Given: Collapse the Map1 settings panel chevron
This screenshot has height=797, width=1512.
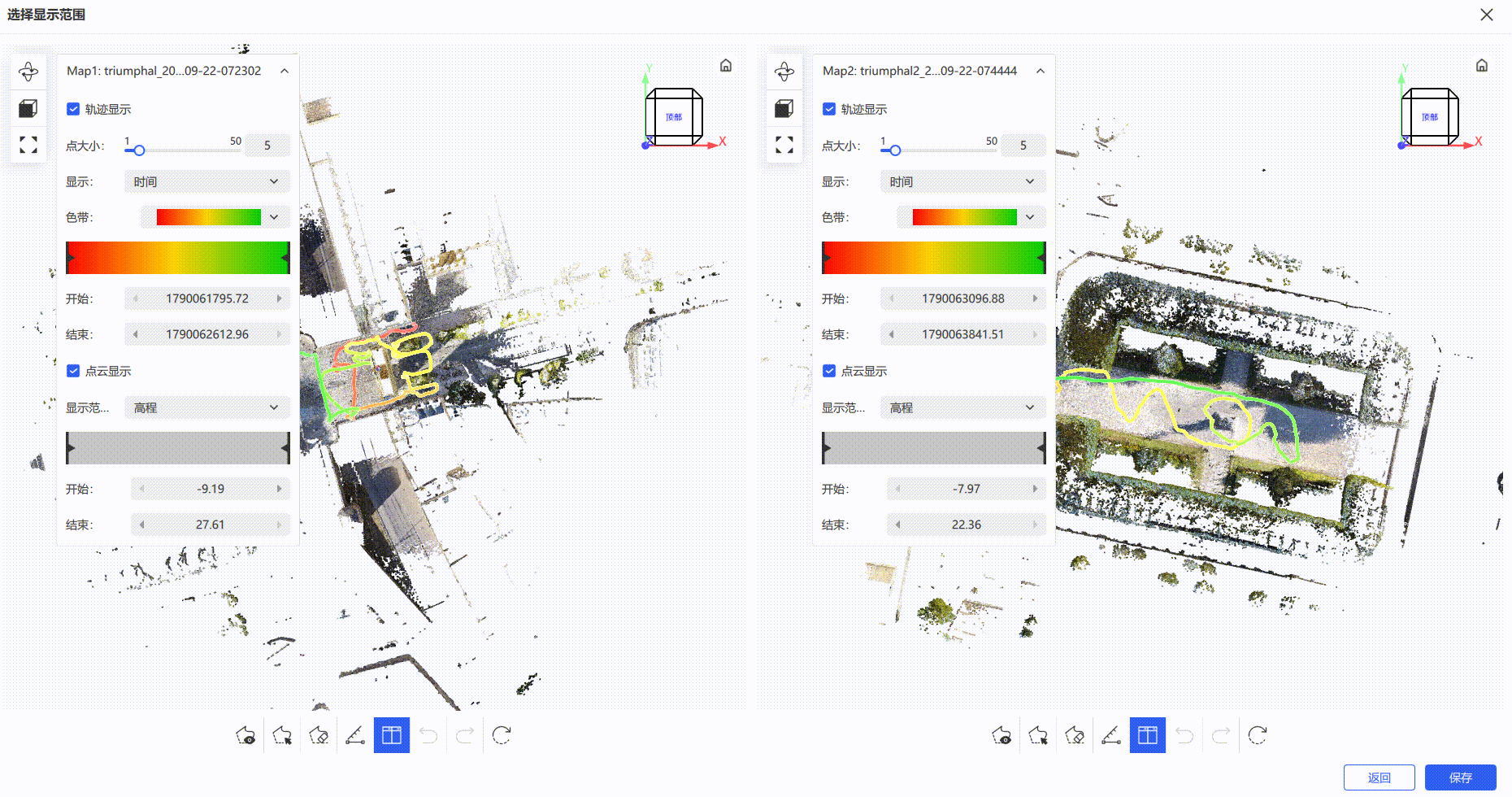Looking at the screenshot, I should coord(285,71).
